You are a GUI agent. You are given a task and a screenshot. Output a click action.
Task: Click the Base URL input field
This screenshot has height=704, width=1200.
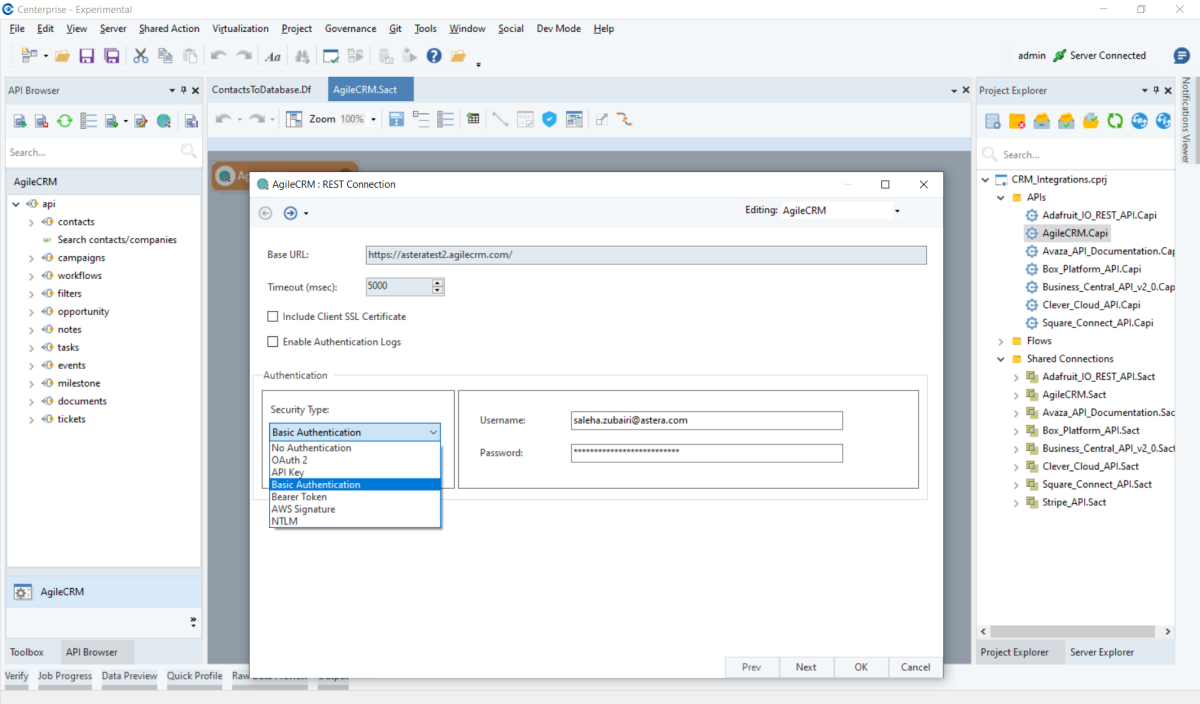click(x=645, y=254)
